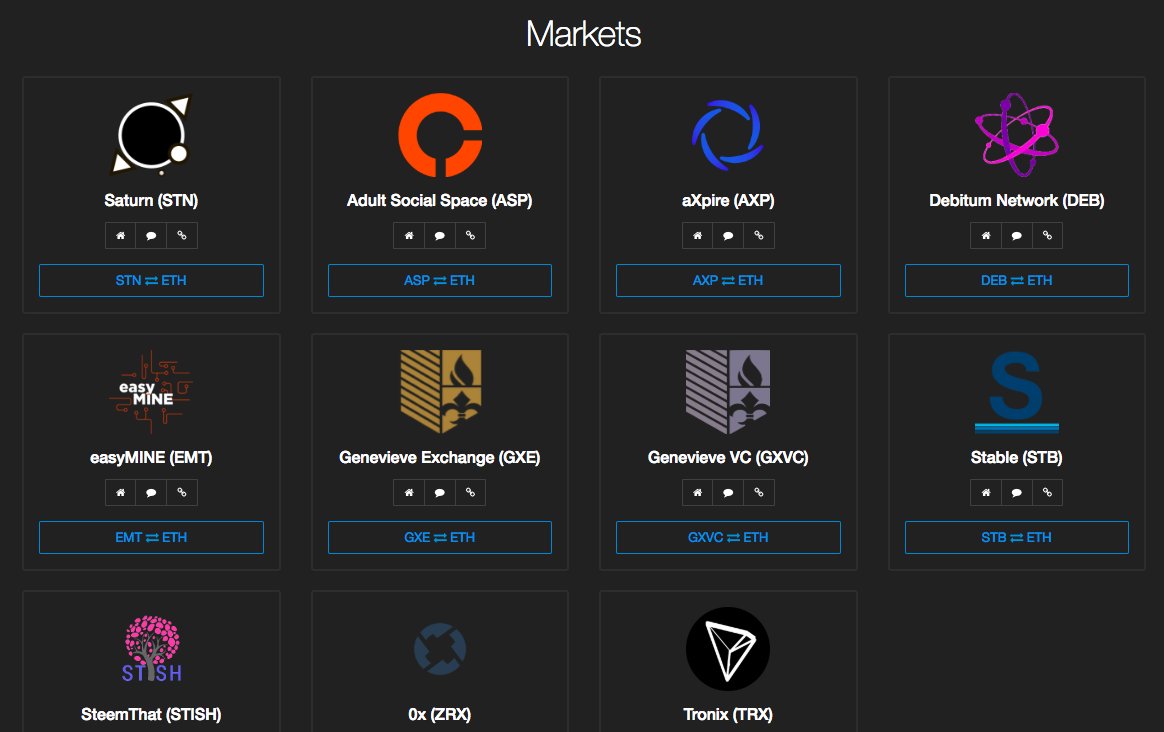Open Stable (STB) chain link icon
Viewport: 1164px width, 732px height.
[x=1047, y=492]
